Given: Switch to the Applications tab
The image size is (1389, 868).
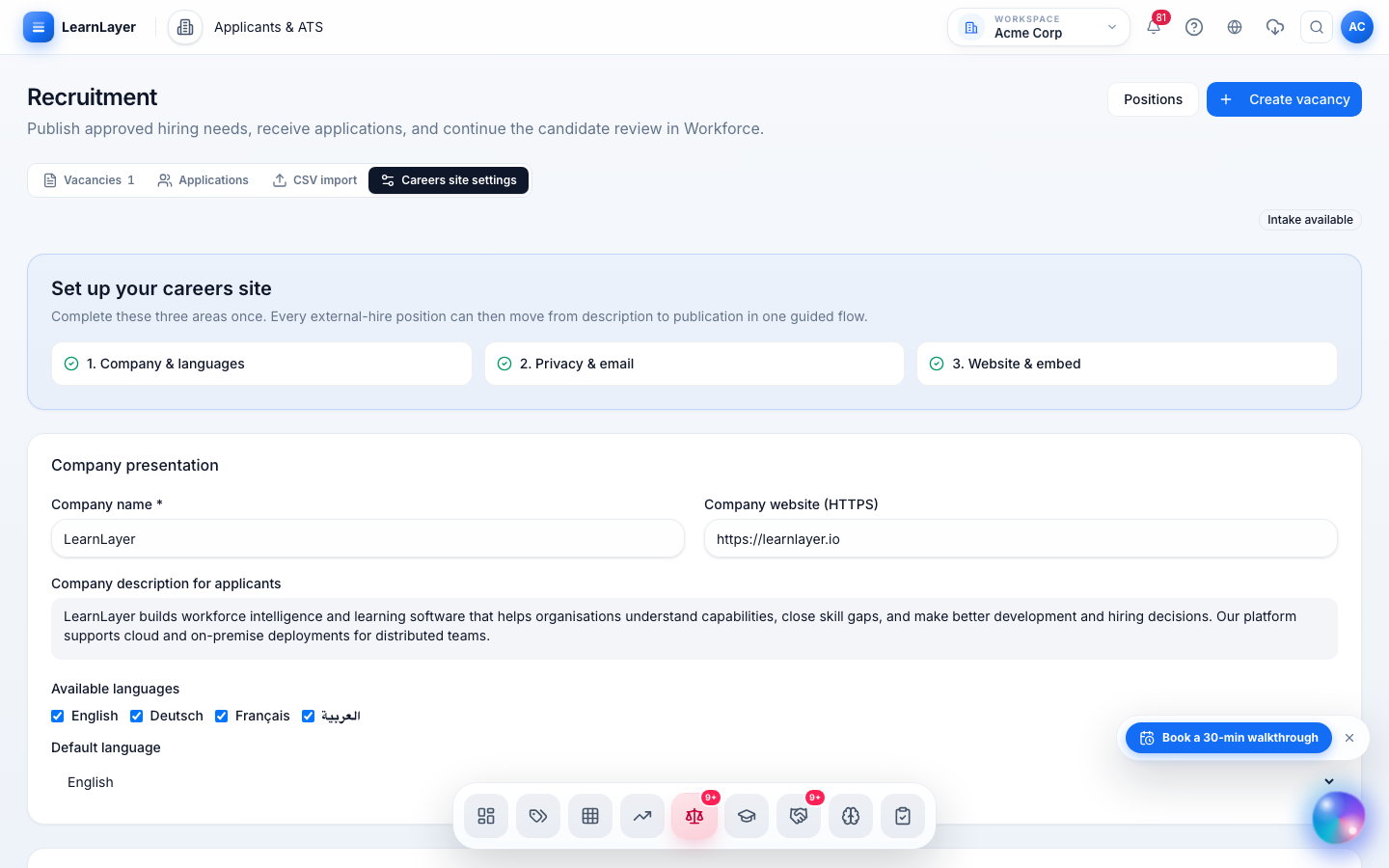Looking at the screenshot, I should pos(204,180).
